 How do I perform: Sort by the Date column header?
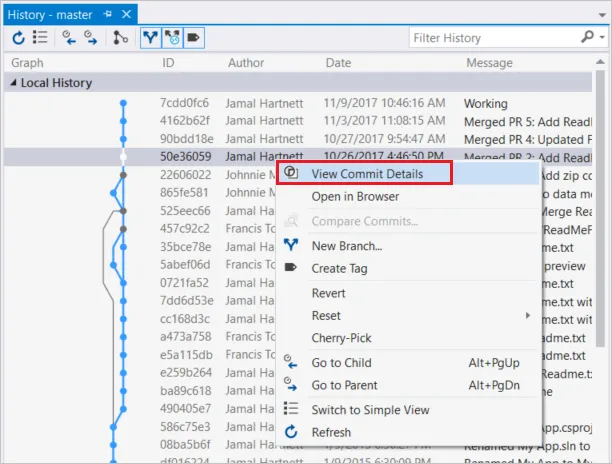click(338, 63)
